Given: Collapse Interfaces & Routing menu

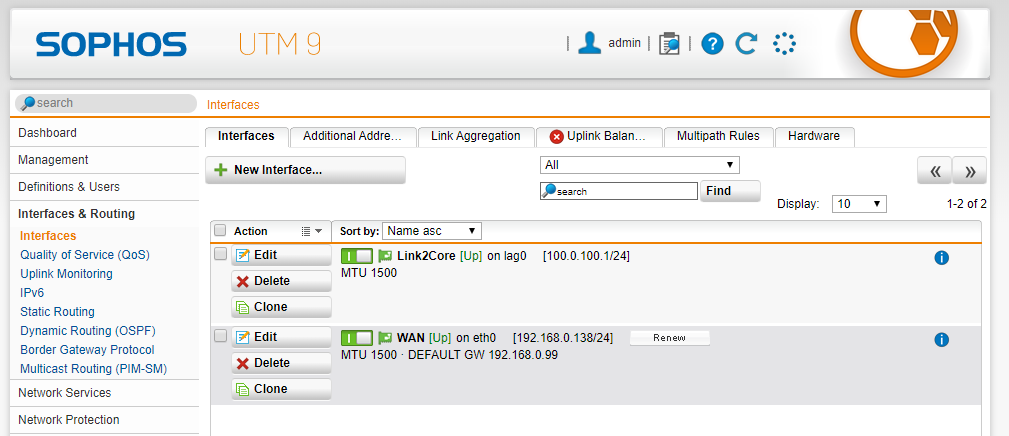Looking at the screenshot, I should (x=104, y=213).
